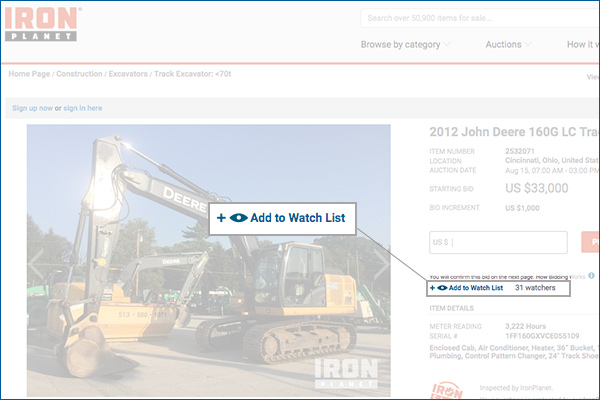The height and width of the screenshot is (400, 600).
Task: Click the Inspected by IronPlanet badge icon
Action: tap(447, 390)
